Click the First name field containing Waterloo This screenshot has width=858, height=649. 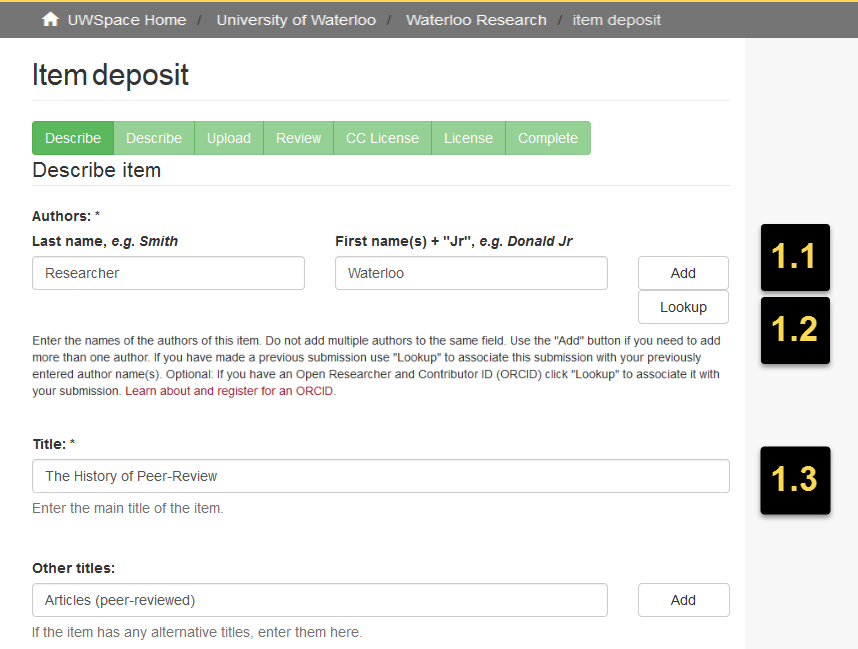(x=471, y=272)
